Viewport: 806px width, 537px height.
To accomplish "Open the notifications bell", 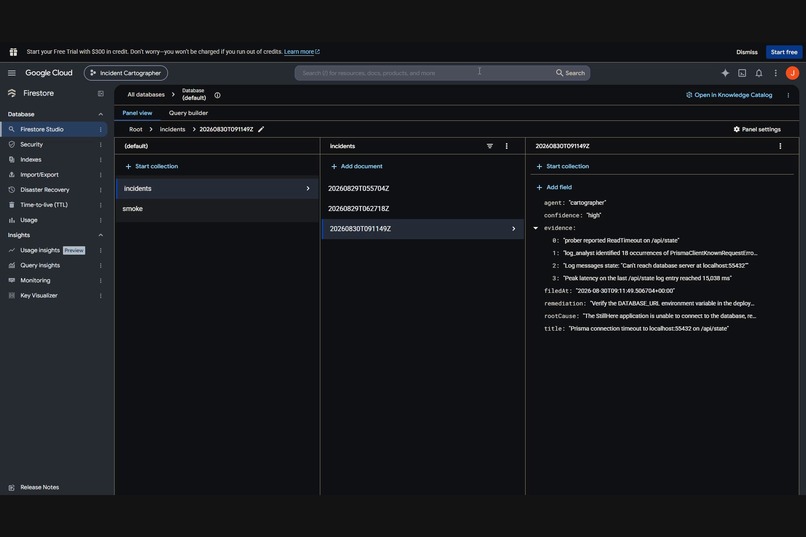I will point(759,73).
